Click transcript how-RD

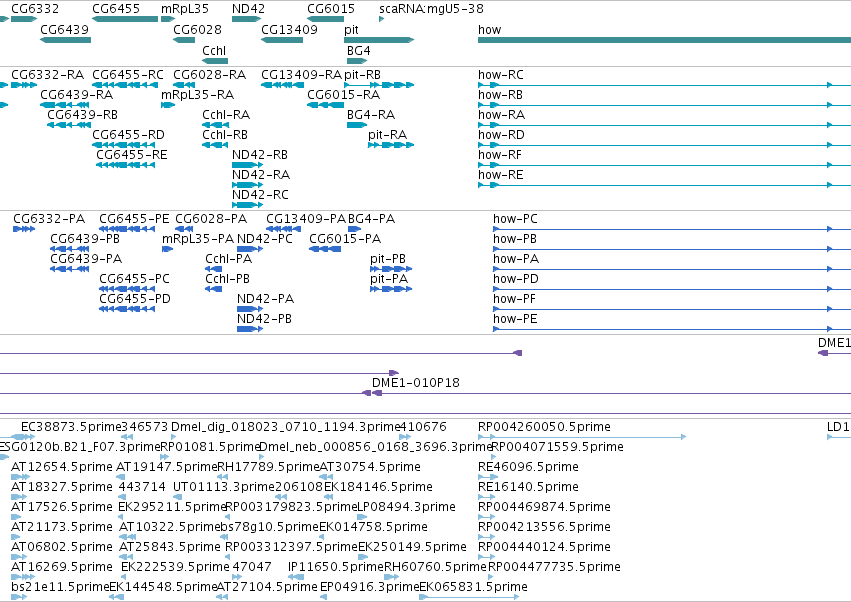[x=501, y=135]
